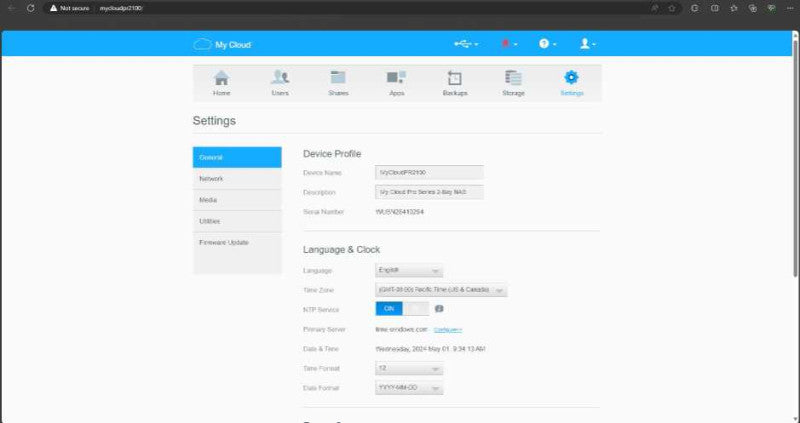The height and width of the screenshot is (423, 800).
Task: Open the Backups section icon
Action: pos(455,78)
